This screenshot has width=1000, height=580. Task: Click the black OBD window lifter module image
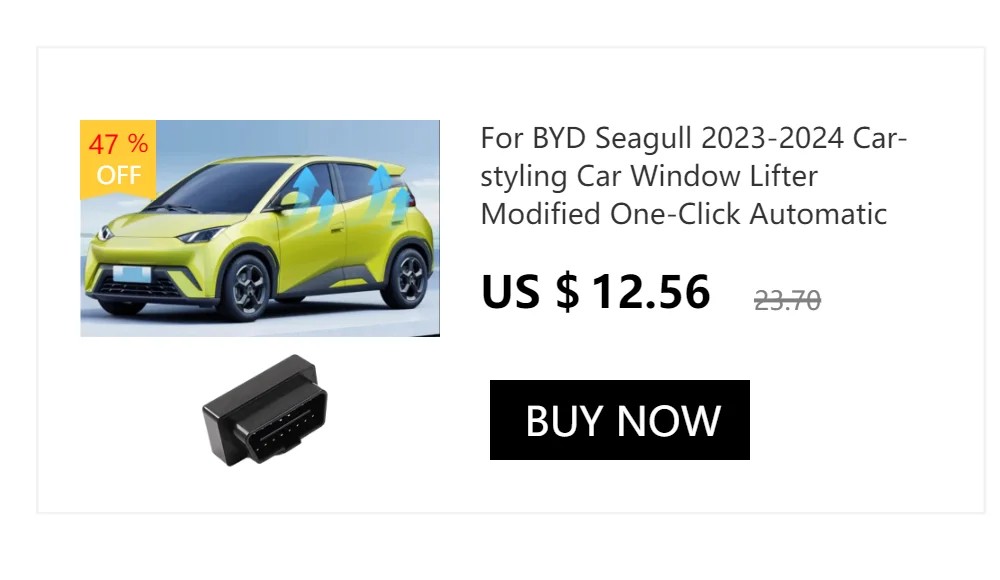pyautogui.click(x=265, y=410)
